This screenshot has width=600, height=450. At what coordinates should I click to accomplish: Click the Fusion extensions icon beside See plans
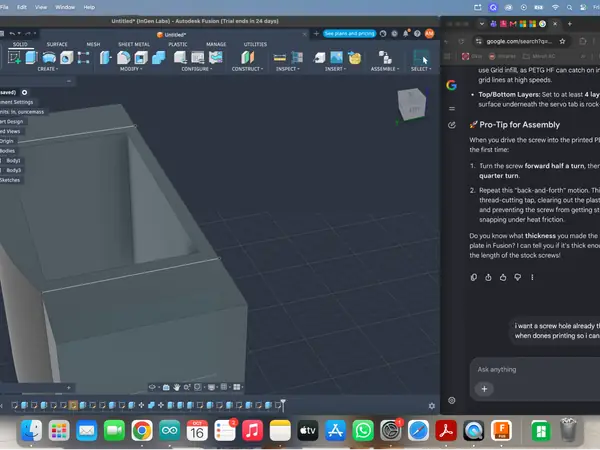383,34
